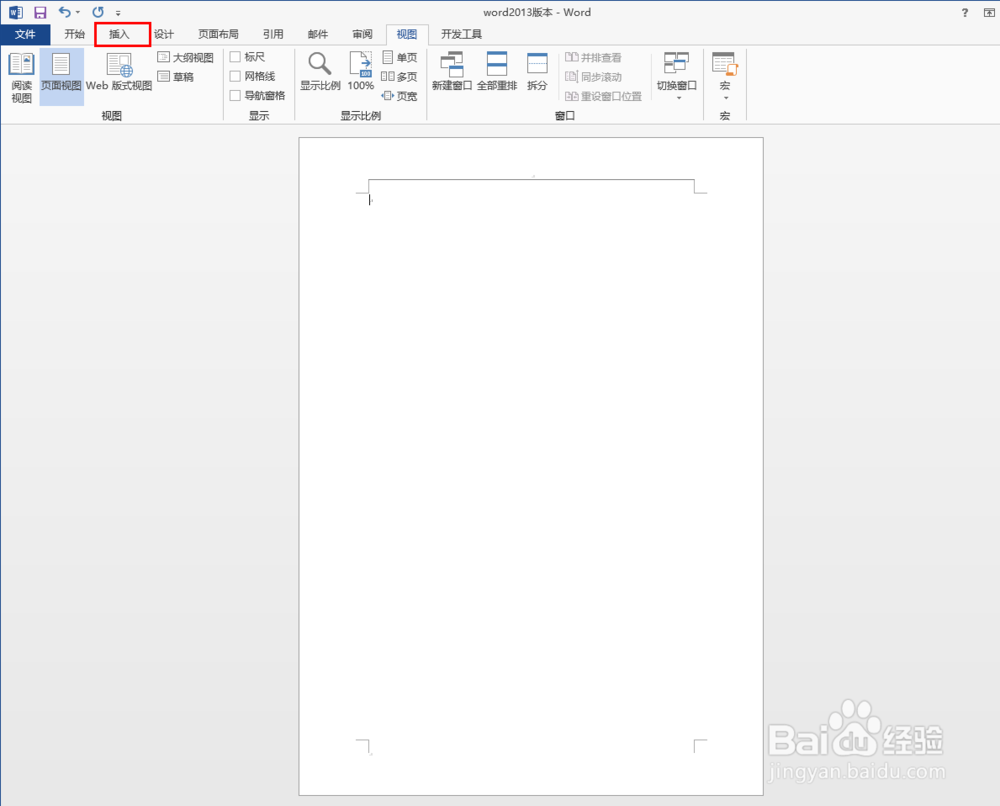Click the 宏 Macros icon
Image resolution: width=1000 pixels, height=806 pixels.
click(x=724, y=64)
